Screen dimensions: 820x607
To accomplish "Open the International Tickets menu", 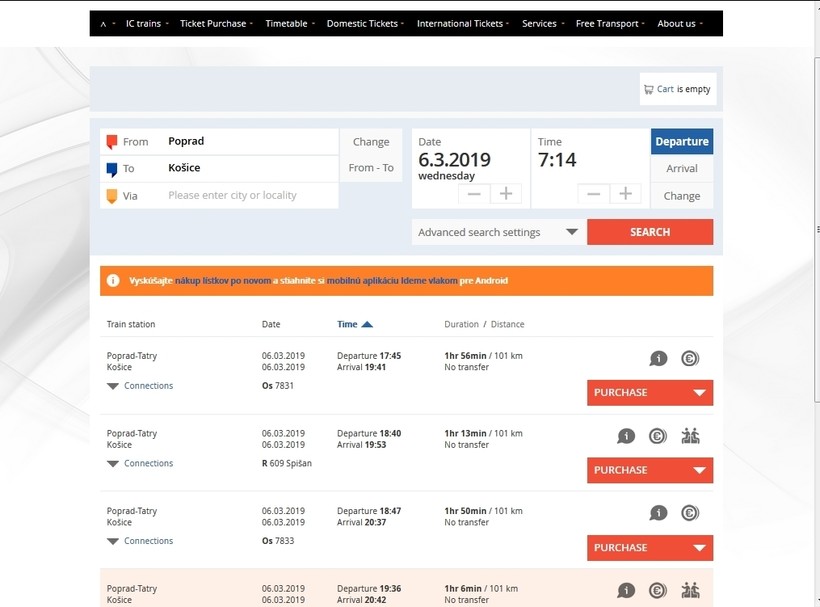I will tap(462, 24).
